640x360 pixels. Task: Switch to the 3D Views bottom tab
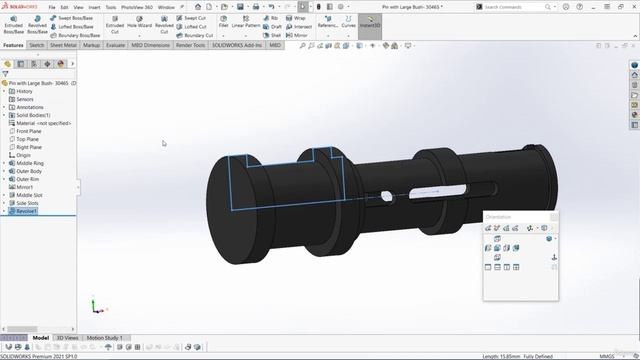tap(67, 338)
